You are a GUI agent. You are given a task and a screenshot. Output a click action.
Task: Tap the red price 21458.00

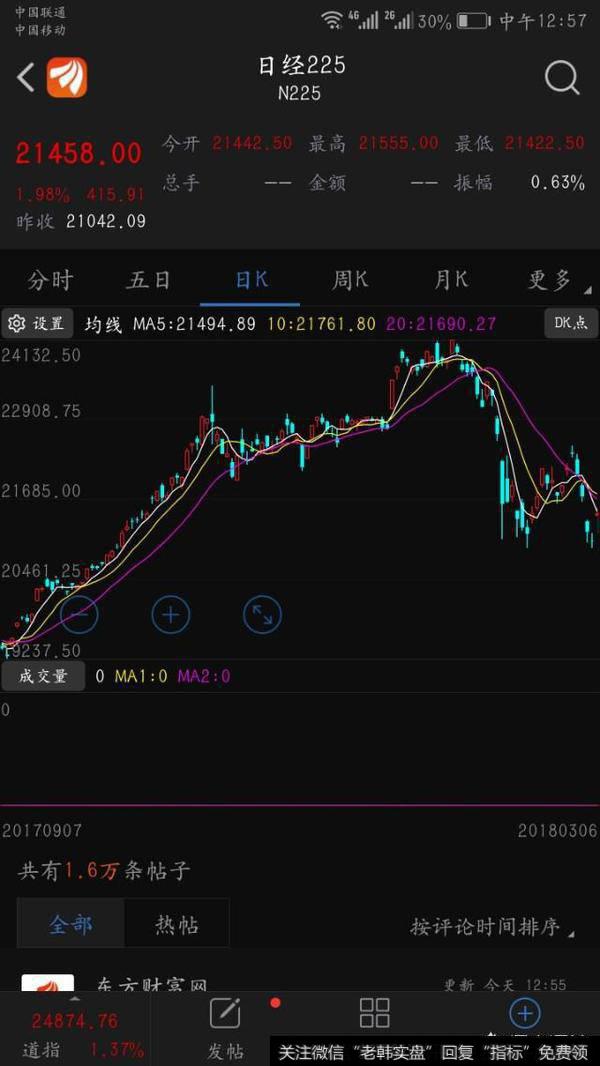pyautogui.click(x=79, y=154)
